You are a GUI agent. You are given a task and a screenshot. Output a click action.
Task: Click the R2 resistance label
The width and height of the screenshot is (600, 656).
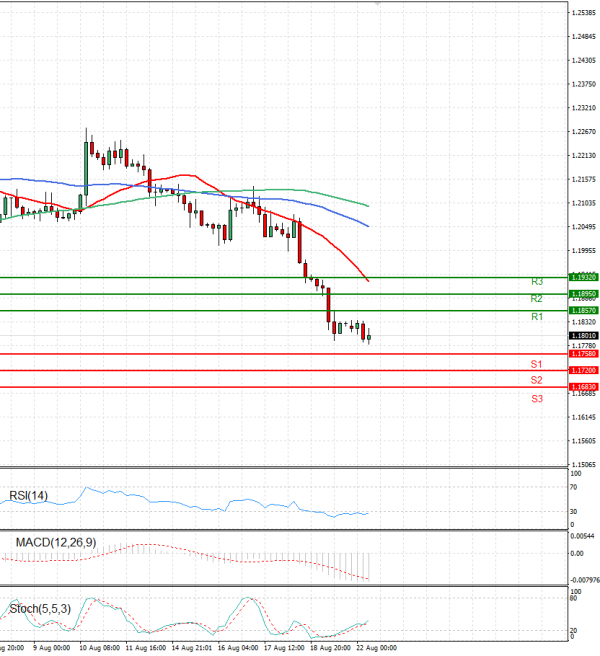(x=536, y=299)
